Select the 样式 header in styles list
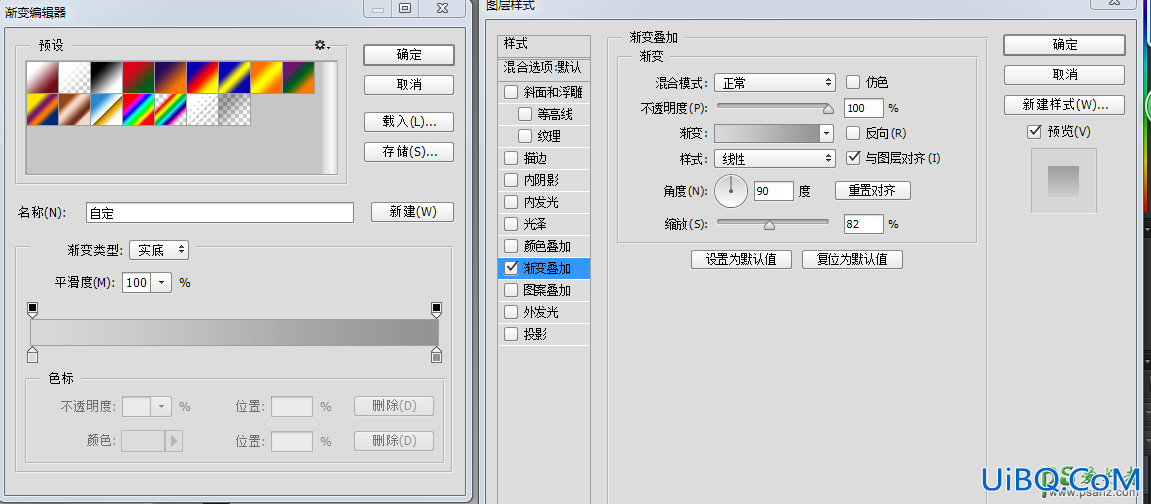Viewport: 1151px width, 504px height. click(x=543, y=45)
